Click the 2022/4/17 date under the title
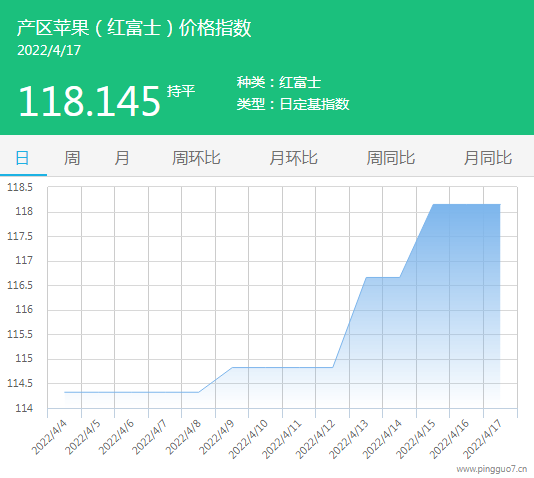This screenshot has height=478, width=534. click(49, 51)
